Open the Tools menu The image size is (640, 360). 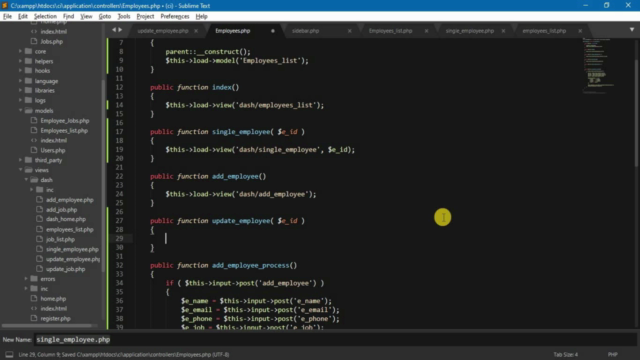124,16
